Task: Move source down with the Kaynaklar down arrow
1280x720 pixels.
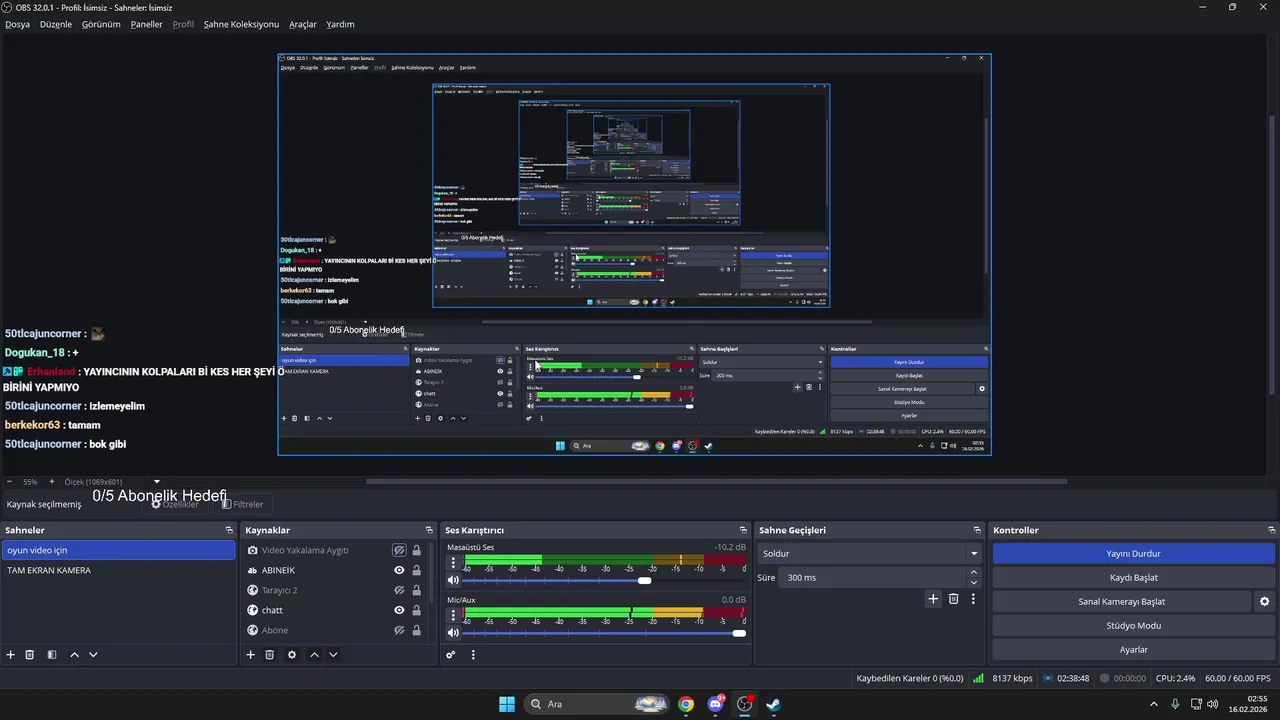Action: [x=333, y=655]
